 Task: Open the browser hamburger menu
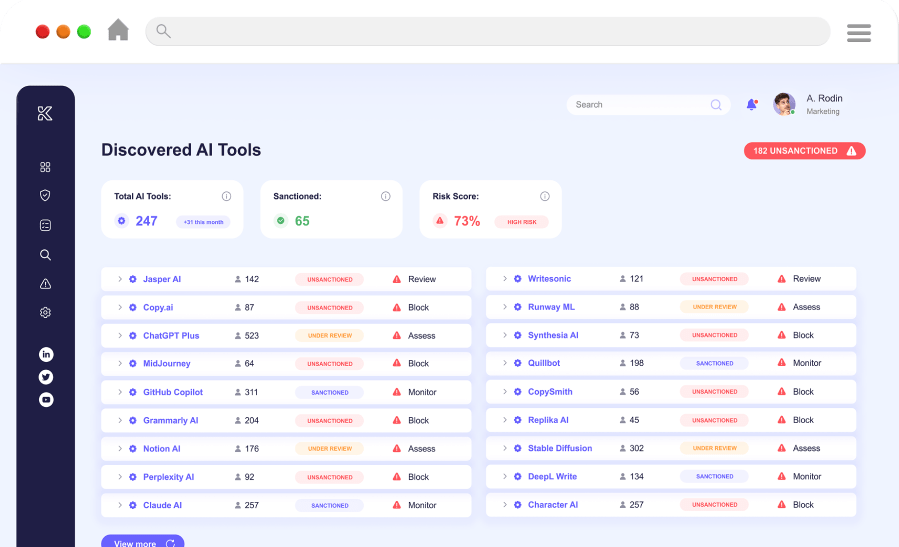858,33
